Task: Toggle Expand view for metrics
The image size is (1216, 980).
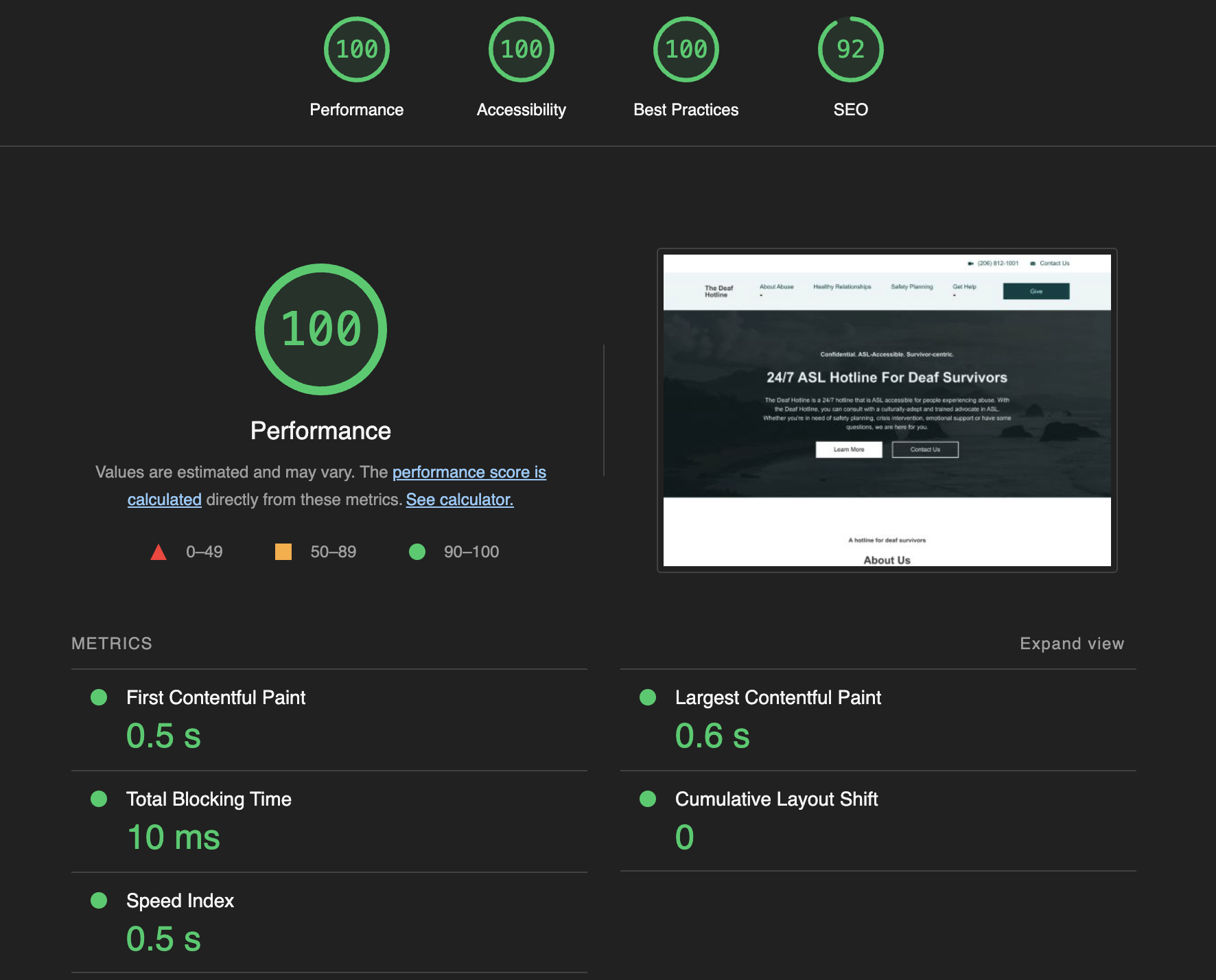Action: coord(1072,644)
